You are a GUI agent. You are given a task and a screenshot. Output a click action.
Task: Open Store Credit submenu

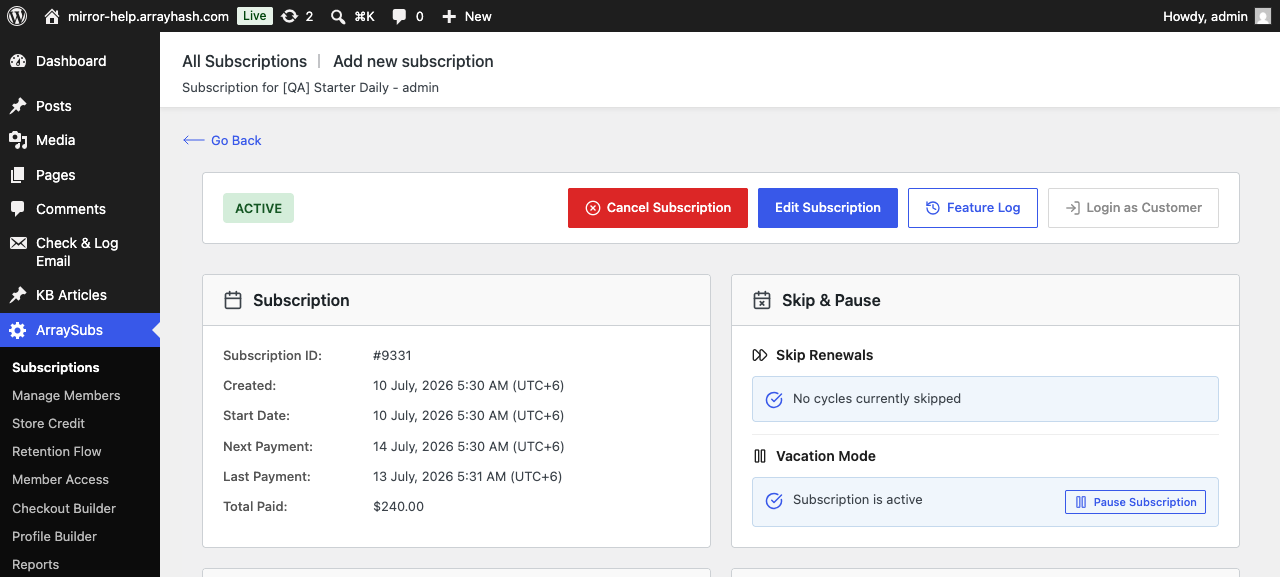click(48, 423)
